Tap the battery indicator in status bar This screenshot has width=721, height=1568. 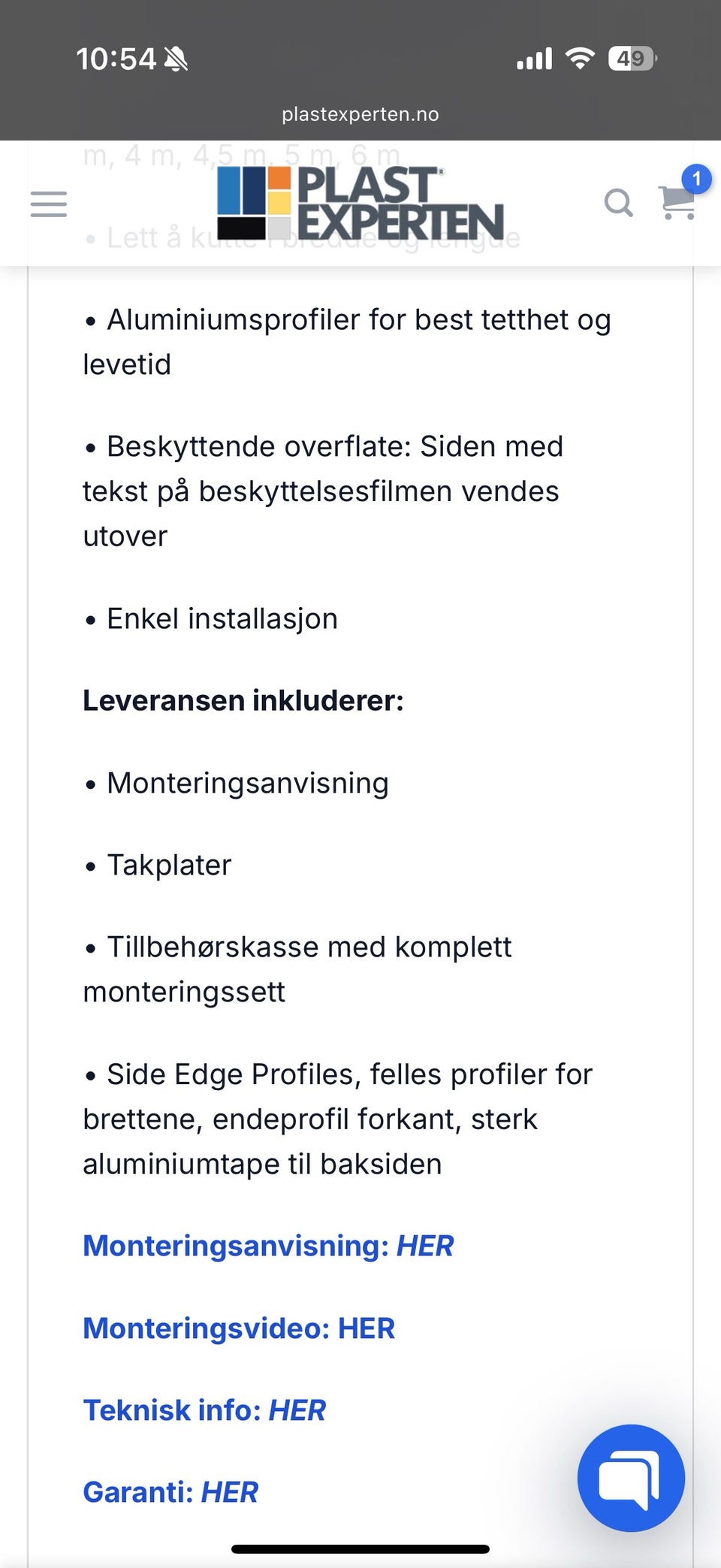[632, 59]
